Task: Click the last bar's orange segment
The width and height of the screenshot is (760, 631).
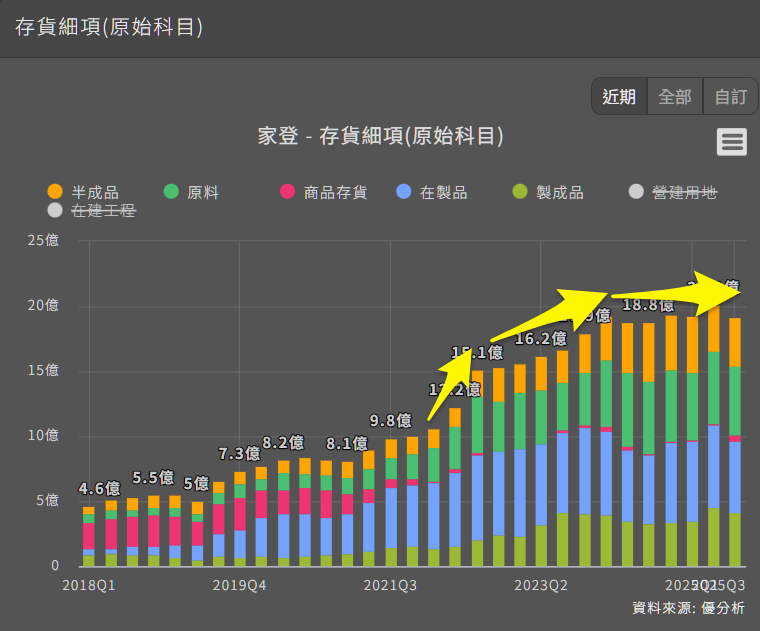Action: [735, 342]
